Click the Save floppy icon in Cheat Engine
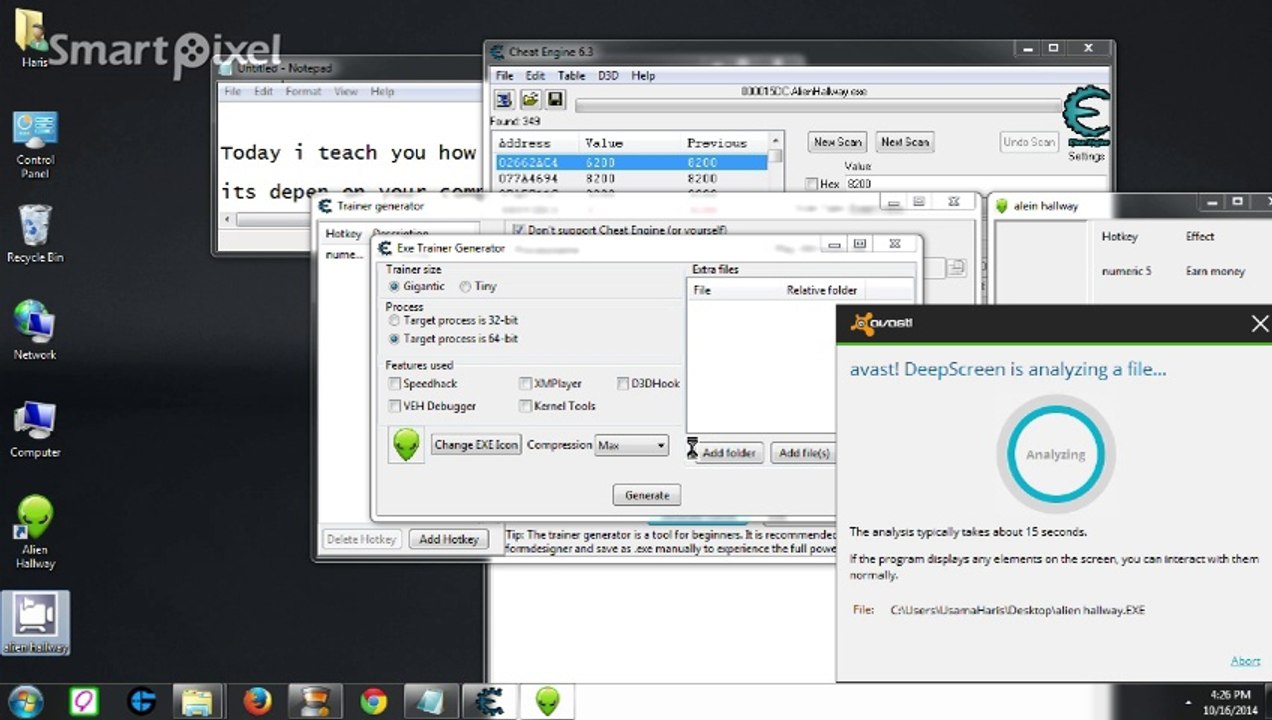 coord(555,99)
